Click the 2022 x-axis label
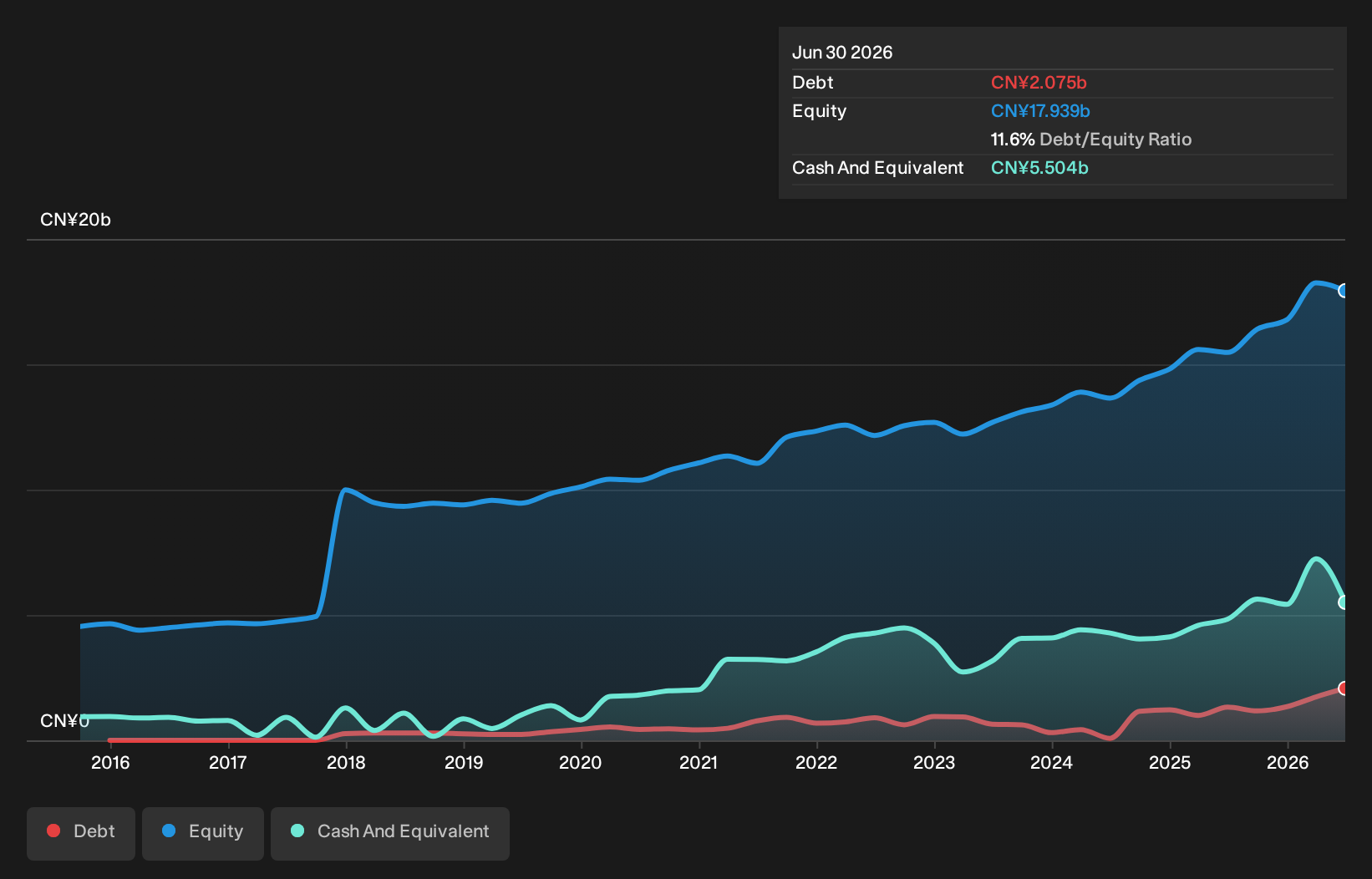Image resolution: width=1372 pixels, height=879 pixels. pyautogui.click(x=816, y=762)
